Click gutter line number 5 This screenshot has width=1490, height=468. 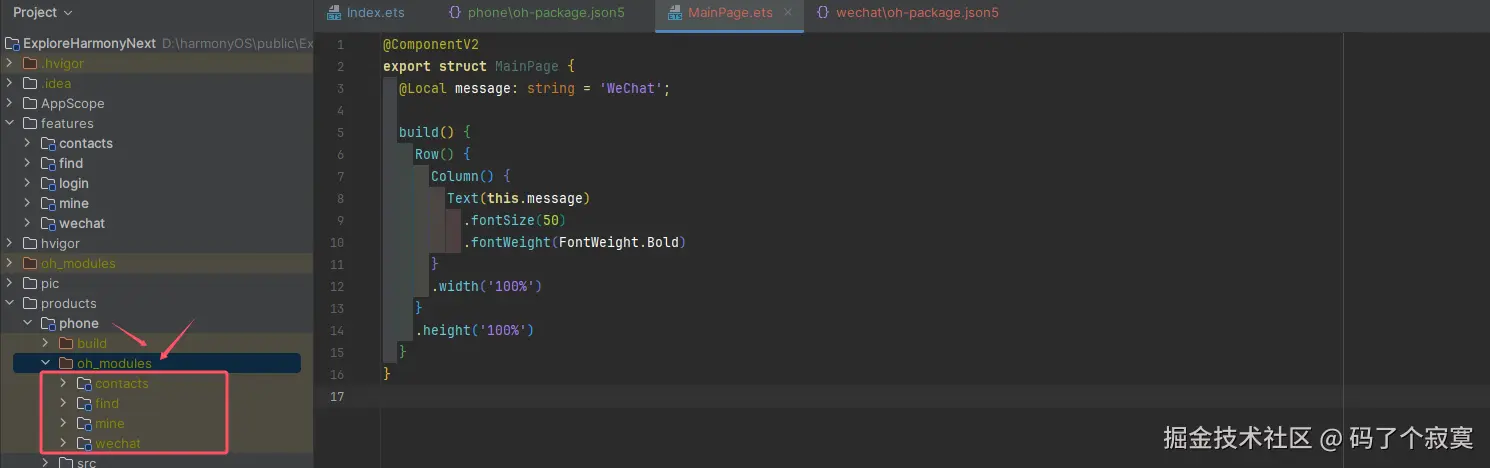tap(341, 133)
